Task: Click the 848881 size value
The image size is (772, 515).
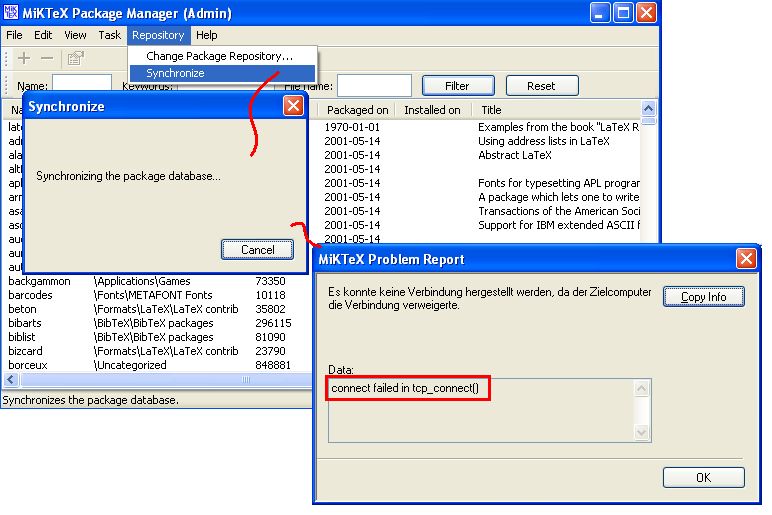Action: 273,365
